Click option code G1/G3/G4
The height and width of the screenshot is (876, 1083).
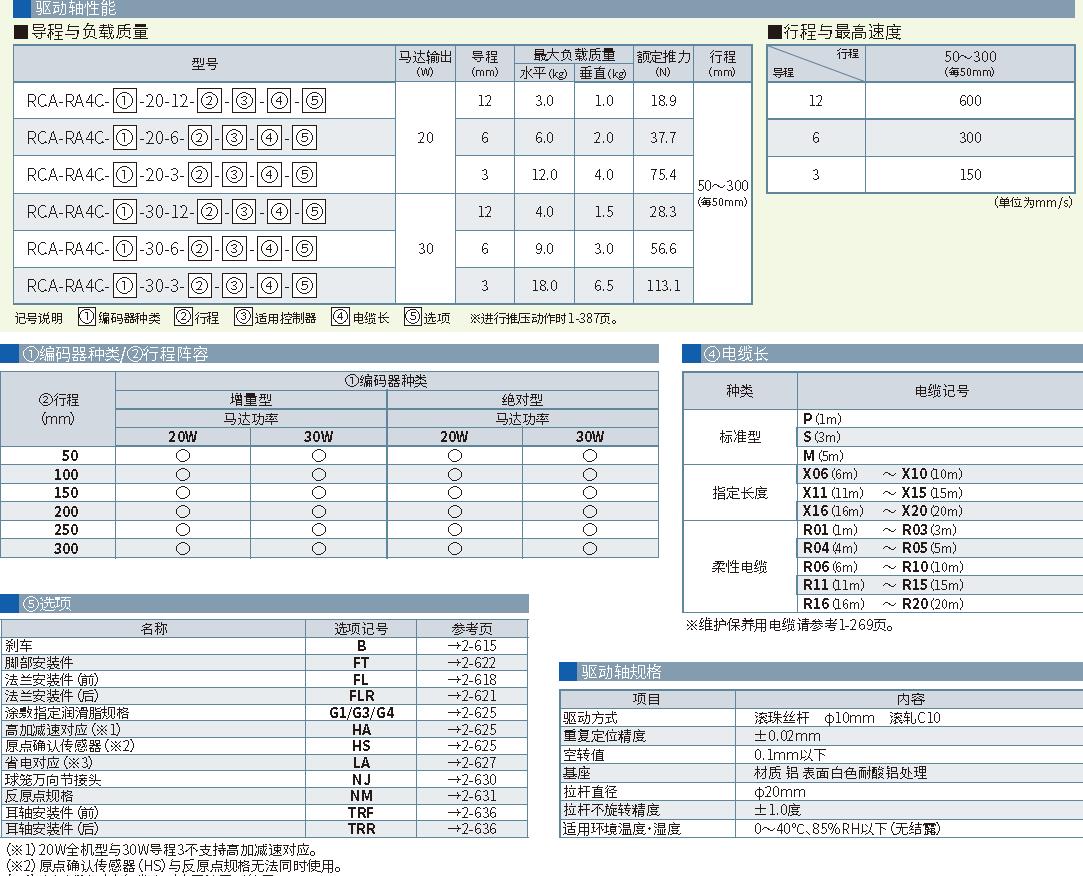(x=361, y=713)
